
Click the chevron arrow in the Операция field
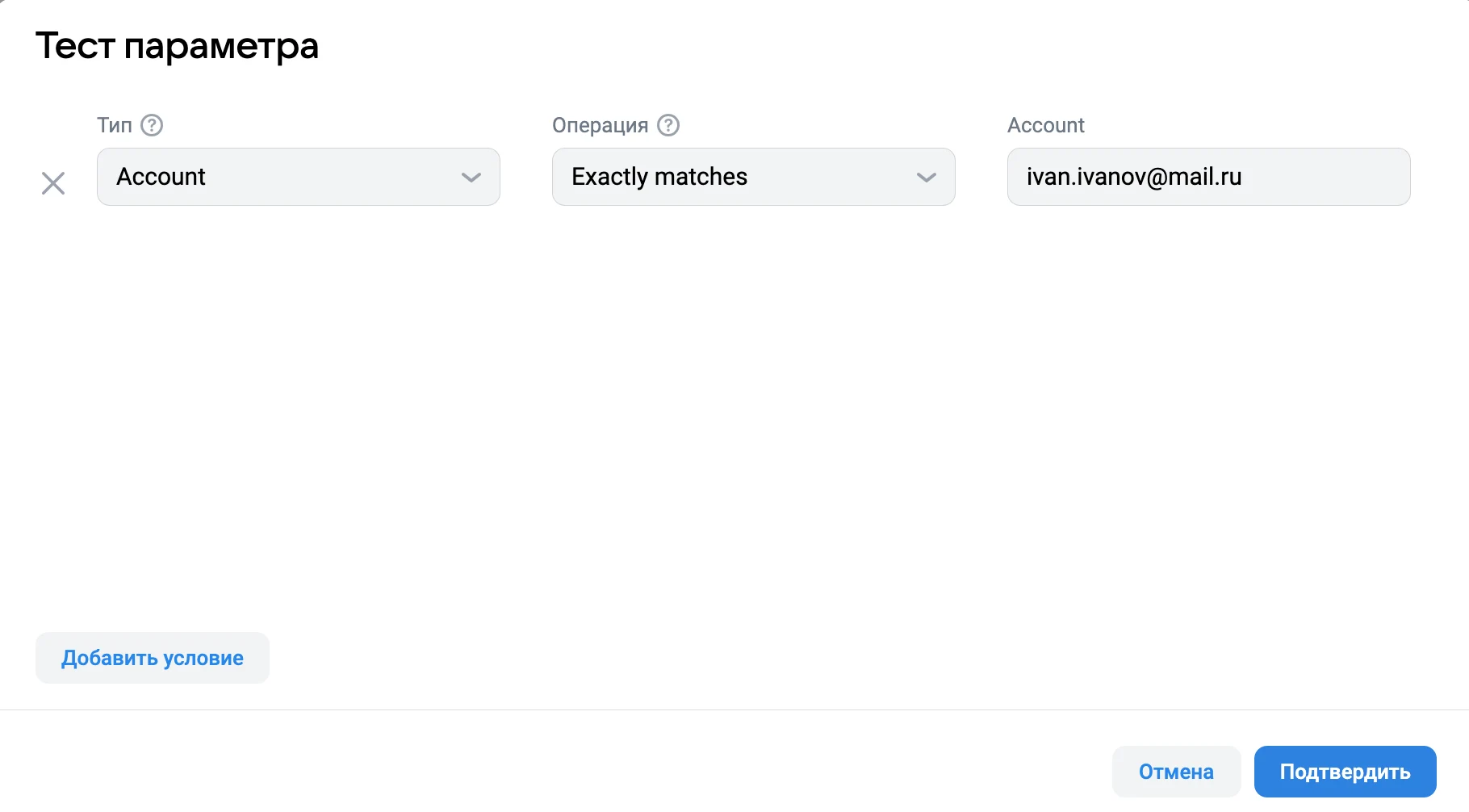(x=926, y=177)
